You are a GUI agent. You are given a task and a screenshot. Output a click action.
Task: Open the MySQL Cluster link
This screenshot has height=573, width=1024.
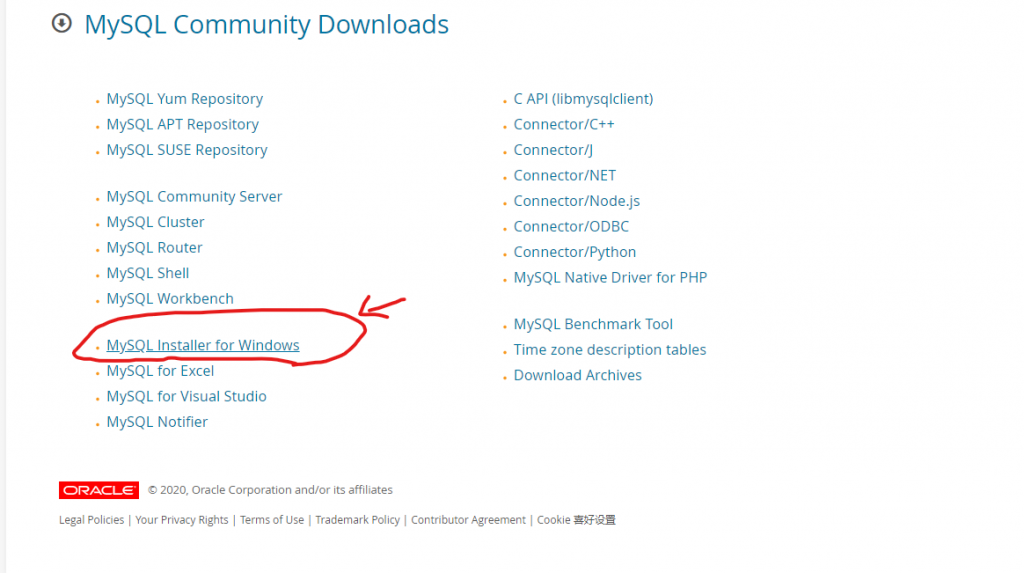[155, 222]
